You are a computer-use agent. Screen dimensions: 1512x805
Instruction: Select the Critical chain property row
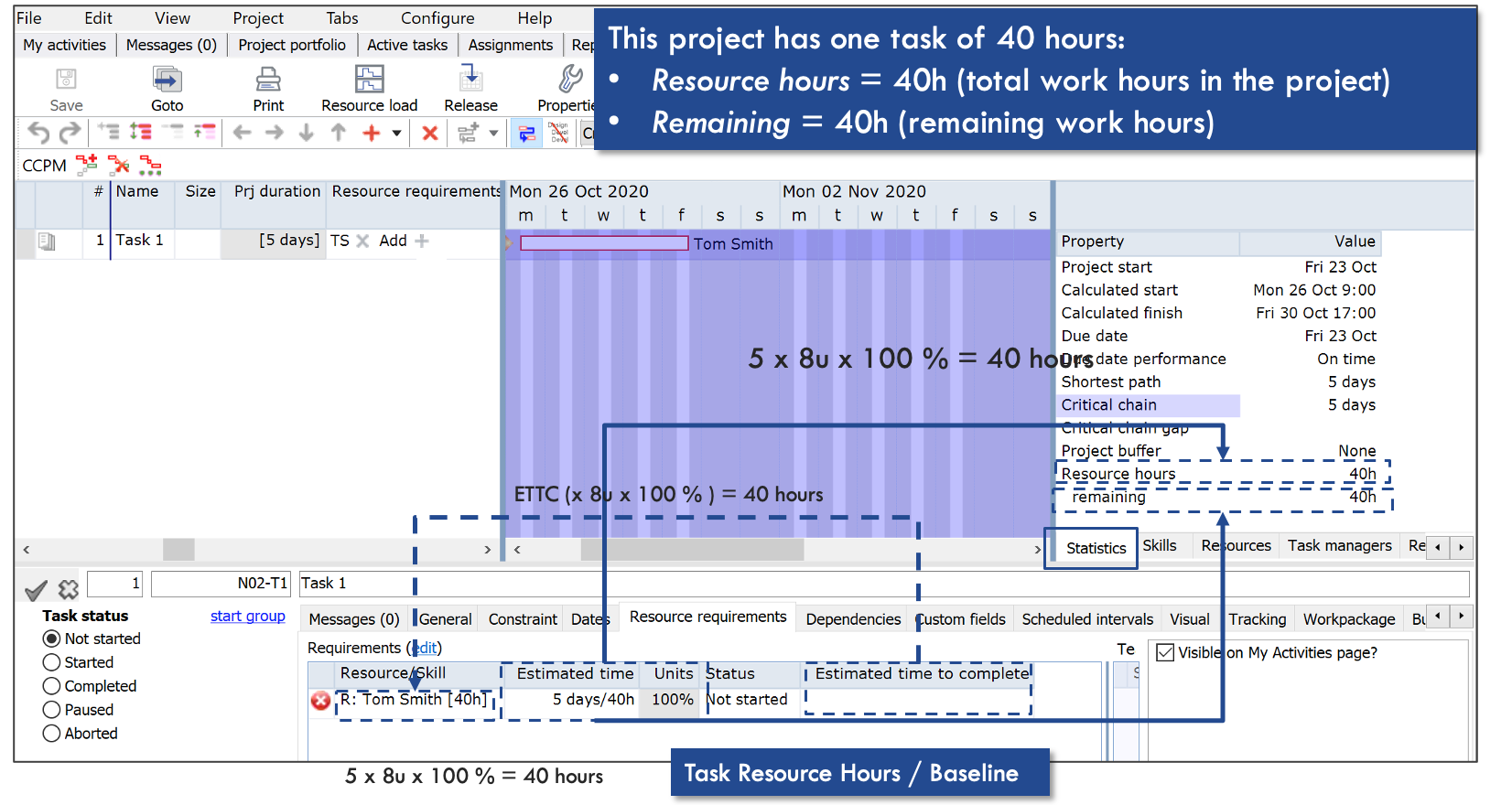coord(1218,405)
